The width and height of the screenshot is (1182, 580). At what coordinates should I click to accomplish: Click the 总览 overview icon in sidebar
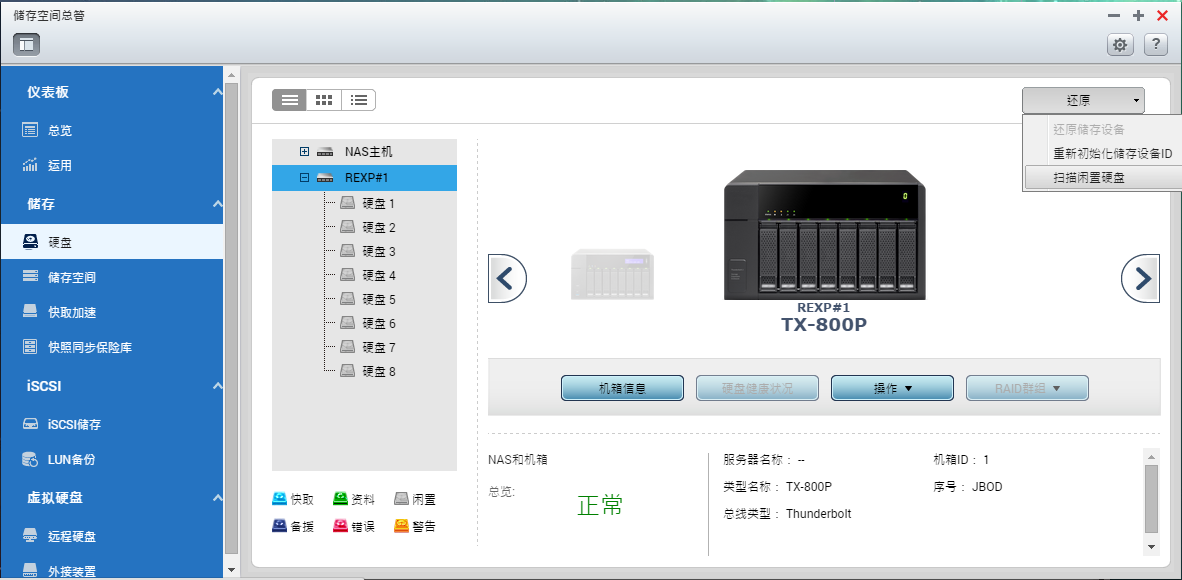point(30,130)
